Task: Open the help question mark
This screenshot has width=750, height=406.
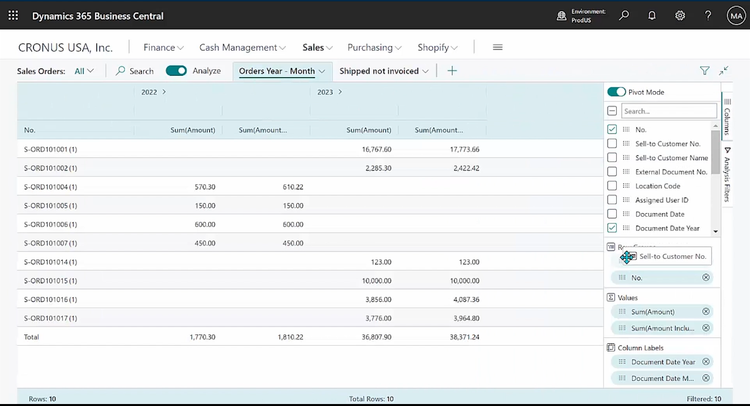Action: click(708, 16)
